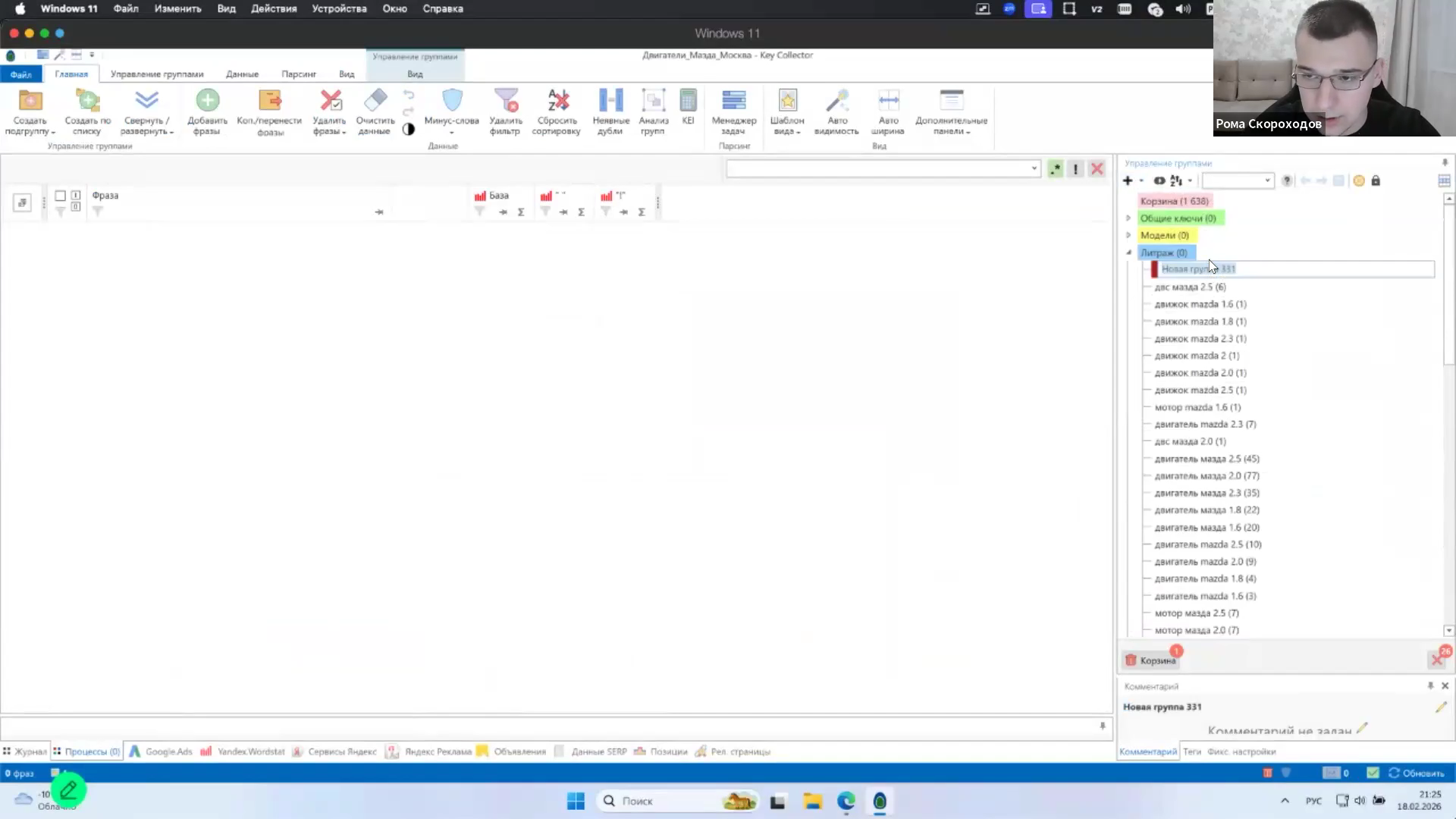Toggle the half-filled contrast circle in the ribbon
This screenshot has height=819, width=1456.
409,130
